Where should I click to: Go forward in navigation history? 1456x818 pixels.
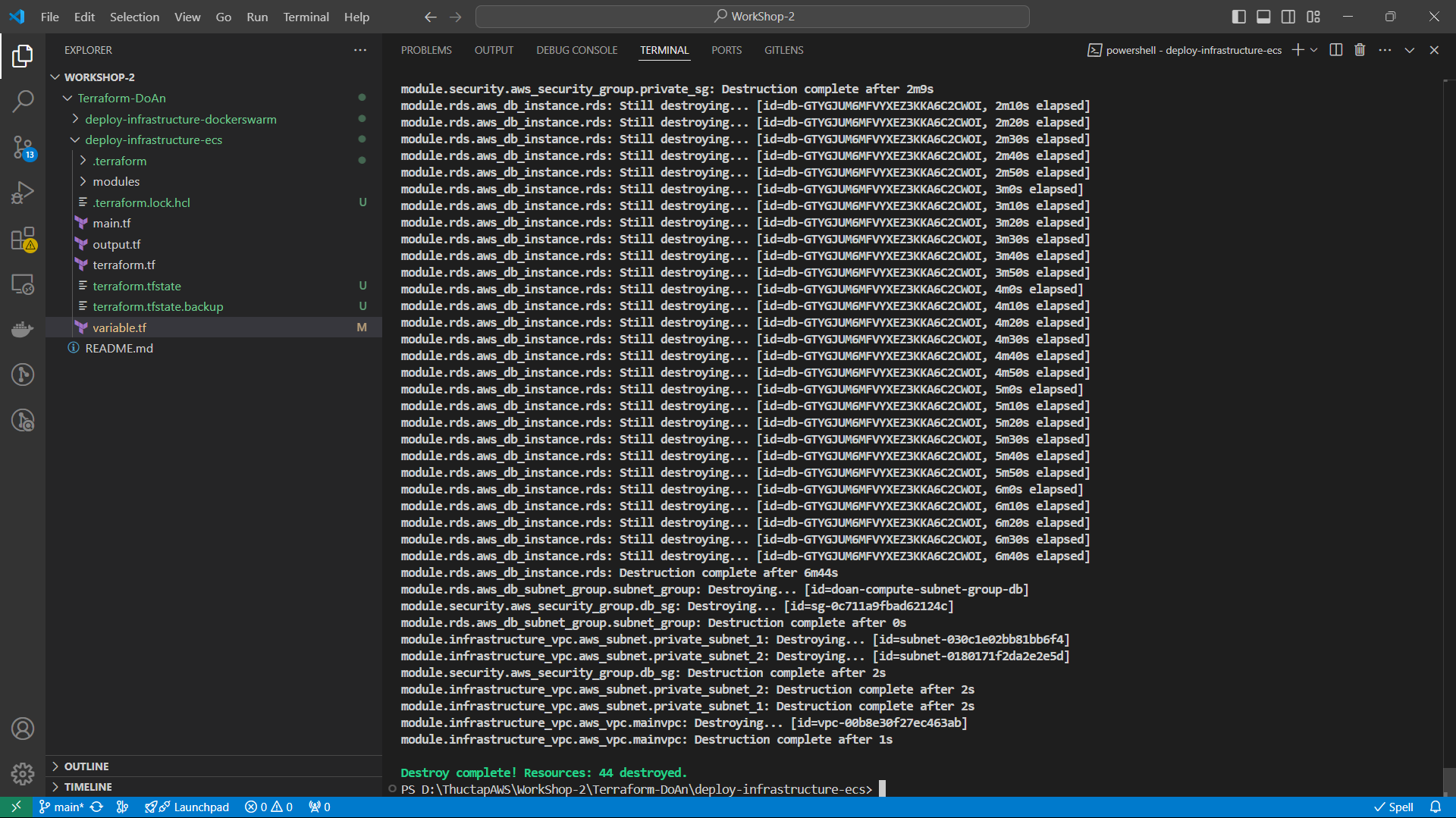456,17
